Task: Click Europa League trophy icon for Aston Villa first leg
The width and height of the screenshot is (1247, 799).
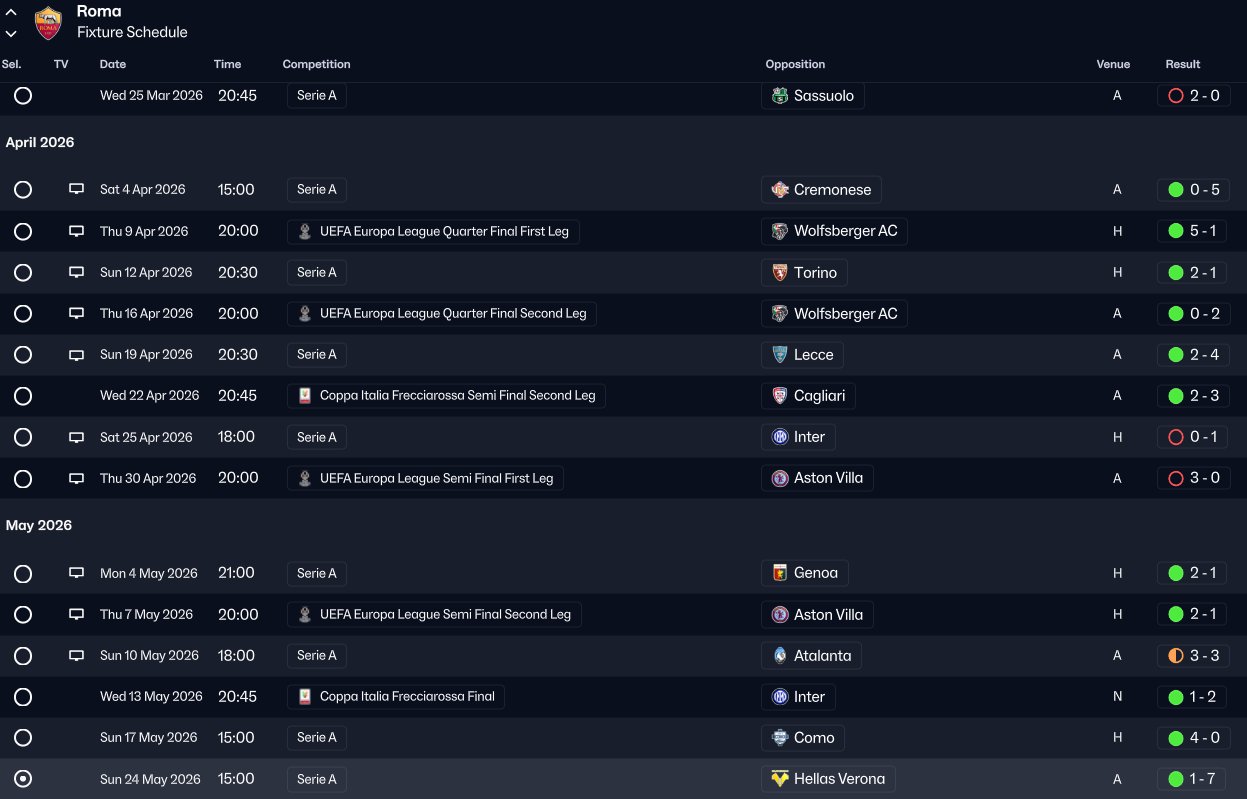Action: coord(305,478)
